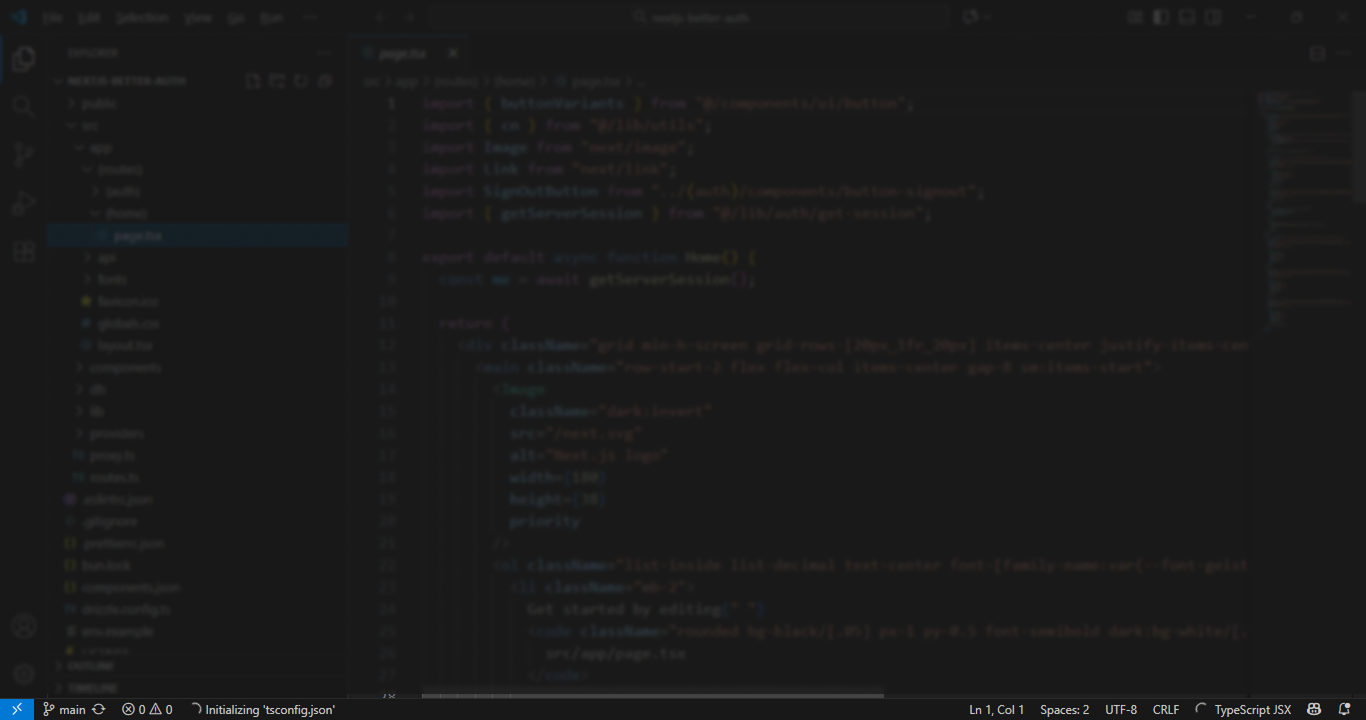
Task: Toggle the primary side bar visibility
Action: tap(1161, 17)
